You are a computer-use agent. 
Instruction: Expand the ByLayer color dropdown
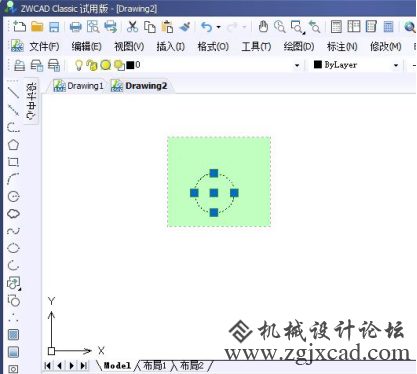point(396,65)
